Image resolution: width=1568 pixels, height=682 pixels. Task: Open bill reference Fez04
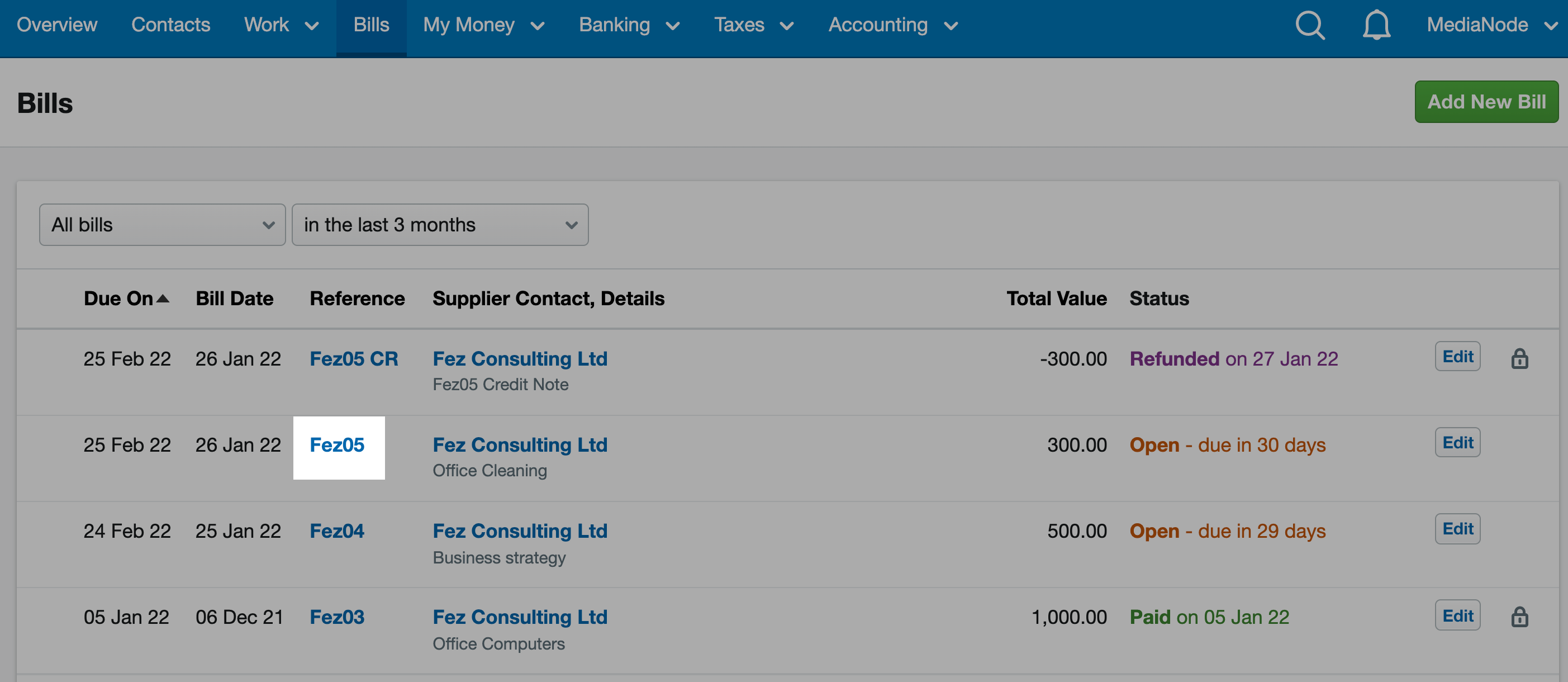(336, 531)
